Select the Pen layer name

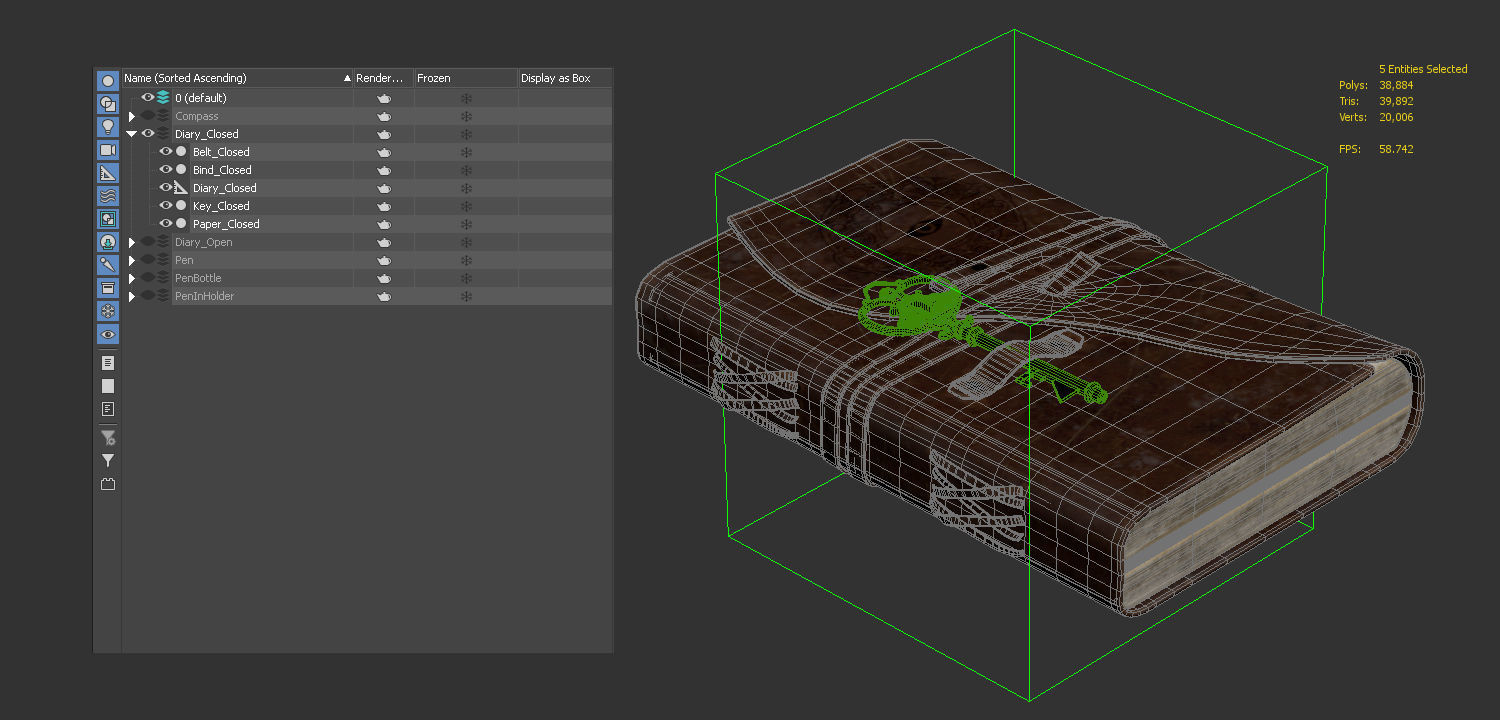pyautogui.click(x=184, y=260)
